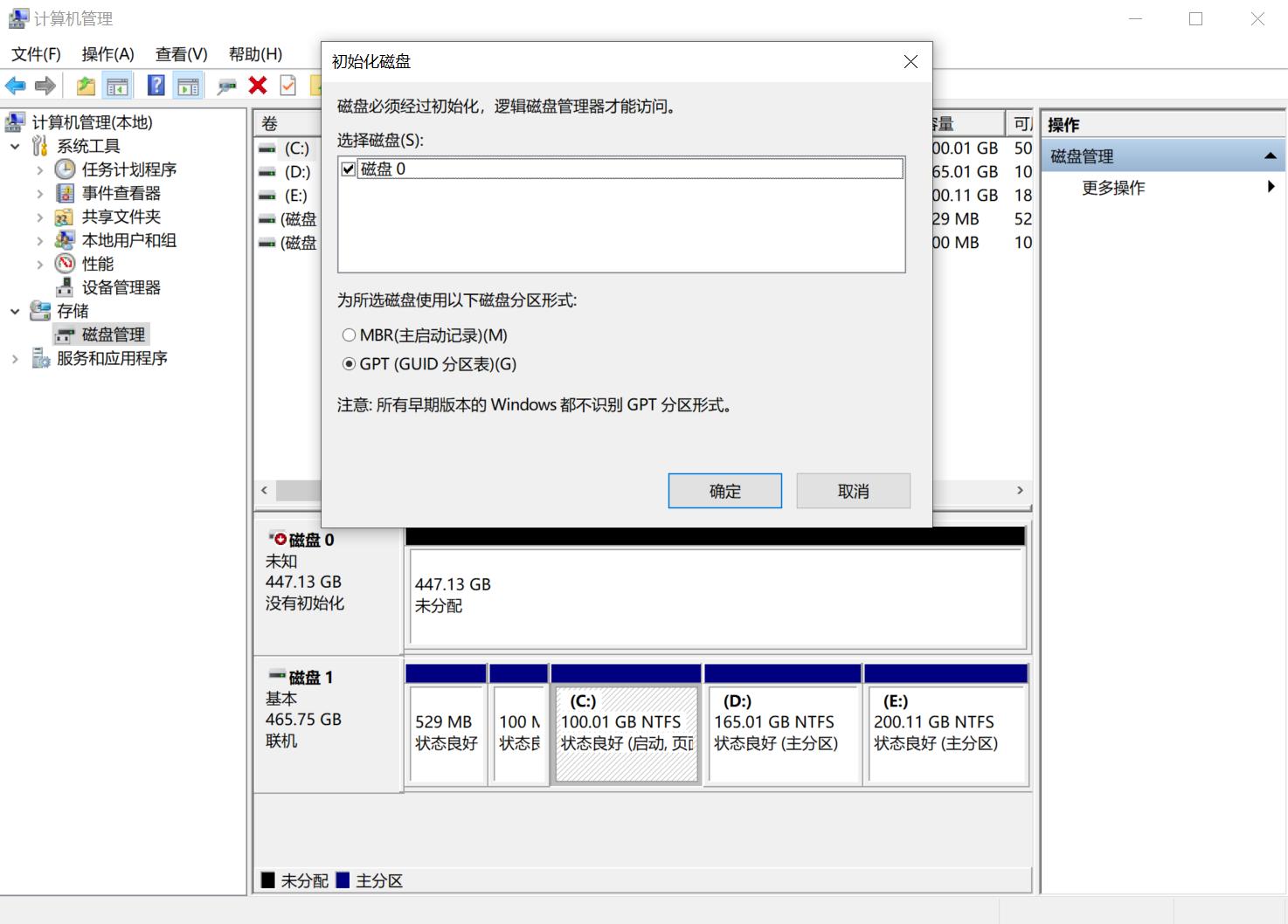
Task: Click the 确定 button
Action: [724, 490]
